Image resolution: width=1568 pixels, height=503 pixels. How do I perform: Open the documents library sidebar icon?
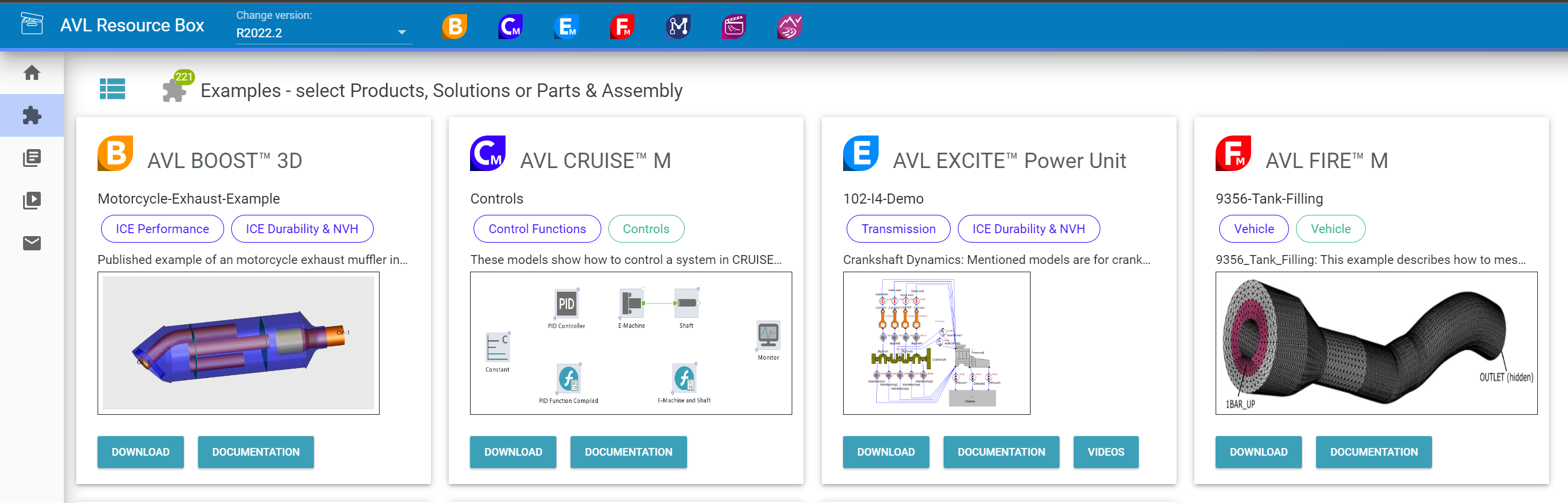[32, 158]
